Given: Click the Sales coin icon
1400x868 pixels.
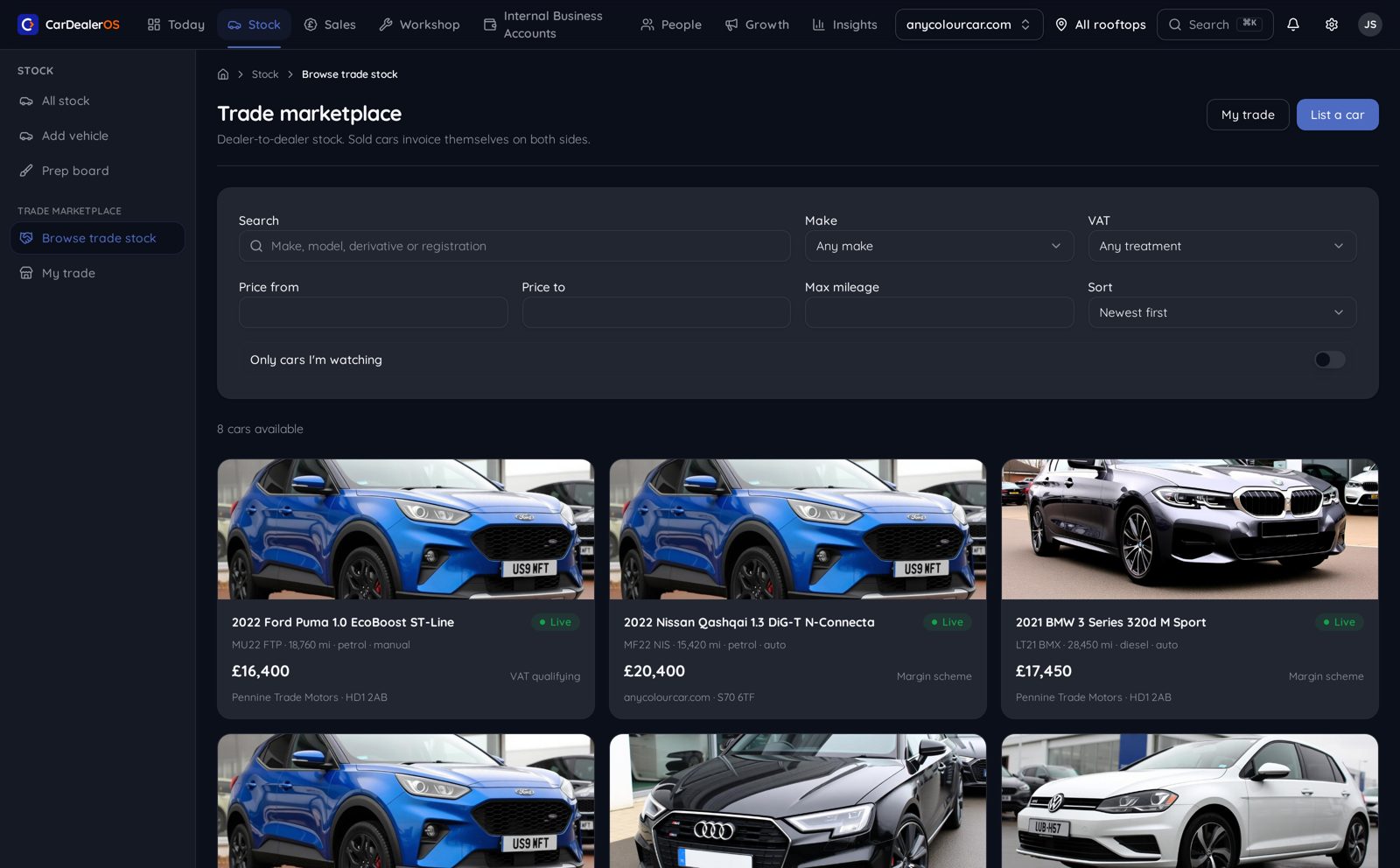Looking at the screenshot, I should (x=311, y=24).
